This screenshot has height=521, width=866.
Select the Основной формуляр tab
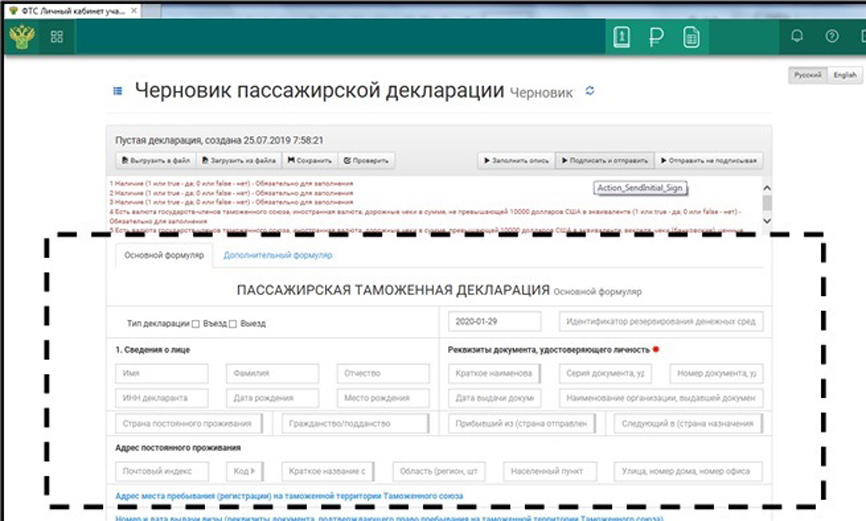[164, 256]
